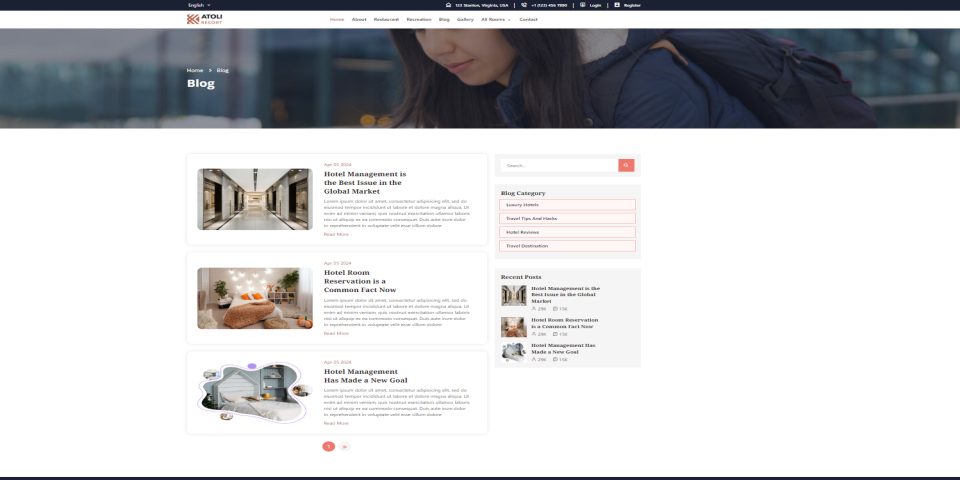Click page 1 pagination button
960x480 pixels.
329,447
